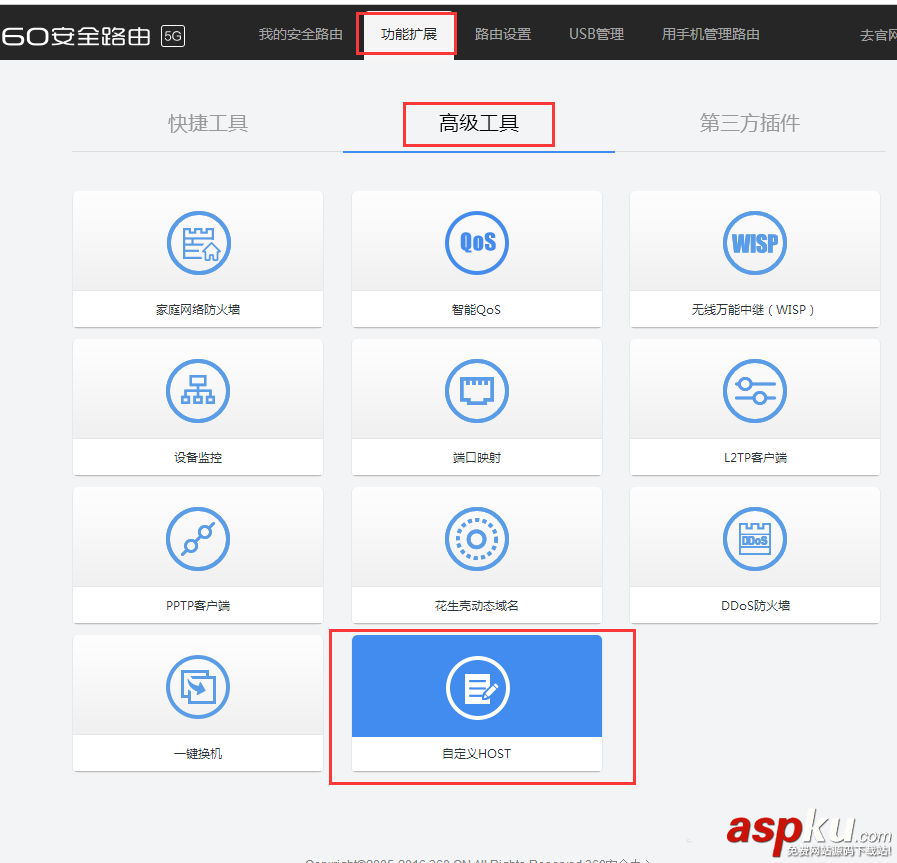
Task: Open the 智能QoS tool
Action: pyautogui.click(x=476, y=258)
